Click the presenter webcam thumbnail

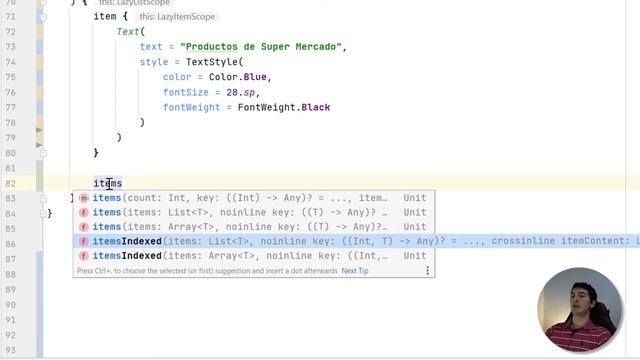click(x=580, y=309)
